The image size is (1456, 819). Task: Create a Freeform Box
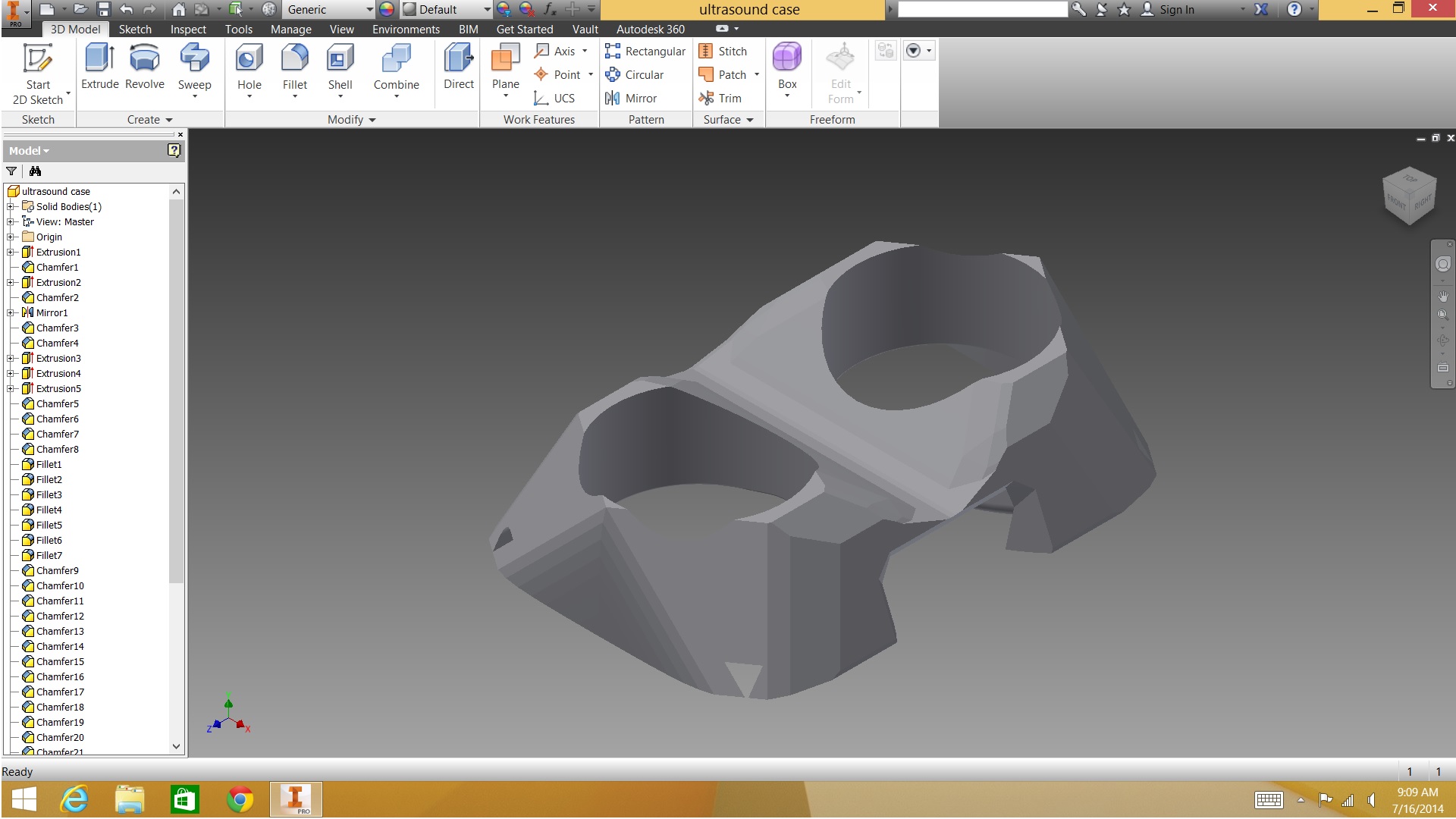tap(787, 69)
